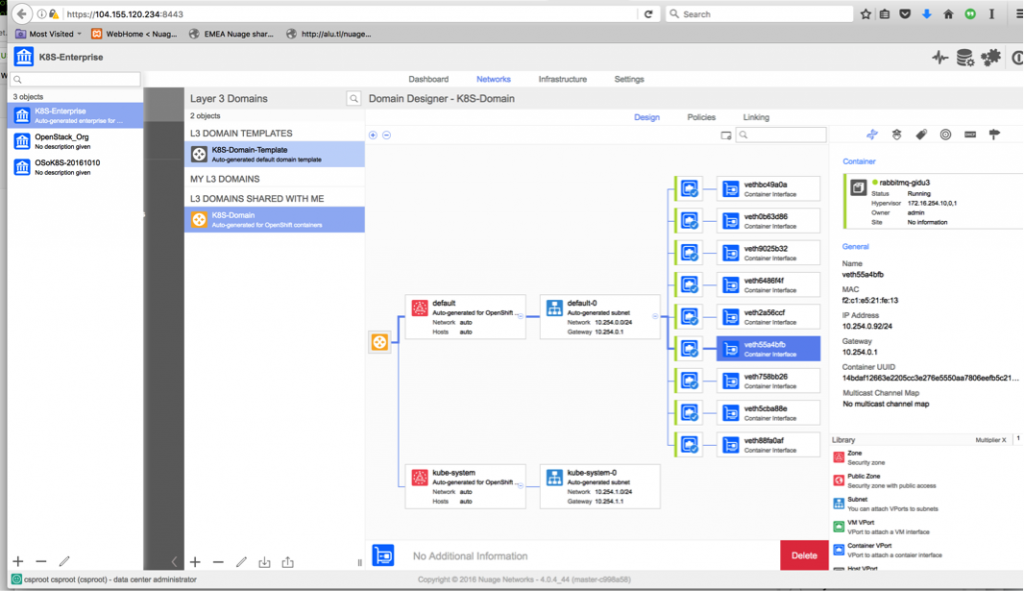The width and height of the screenshot is (1024, 591).
Task: Add a new L3 domain
Action: (195, 562)
